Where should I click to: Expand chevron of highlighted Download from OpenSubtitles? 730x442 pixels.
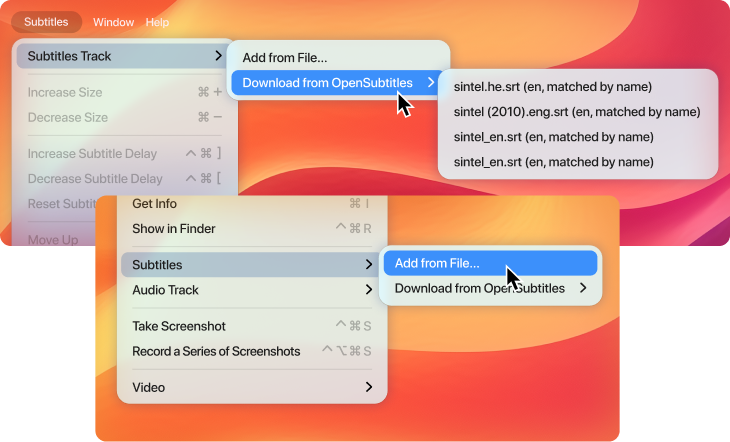(x=431, y=82)
